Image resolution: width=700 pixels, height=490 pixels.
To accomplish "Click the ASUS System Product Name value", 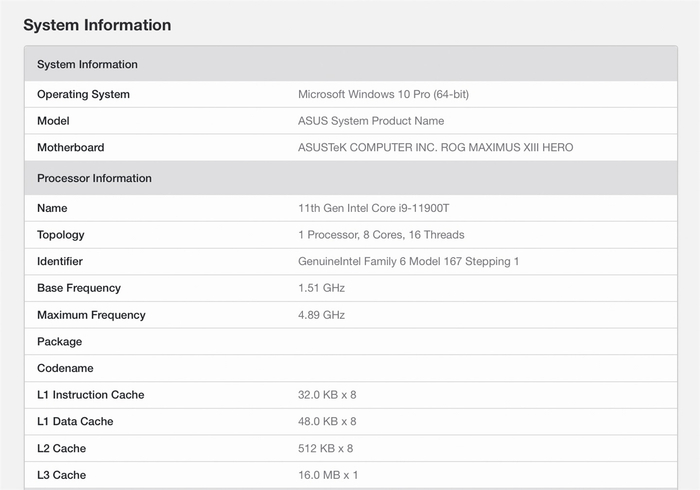I will pyautogui.click(x=371, y=121).
